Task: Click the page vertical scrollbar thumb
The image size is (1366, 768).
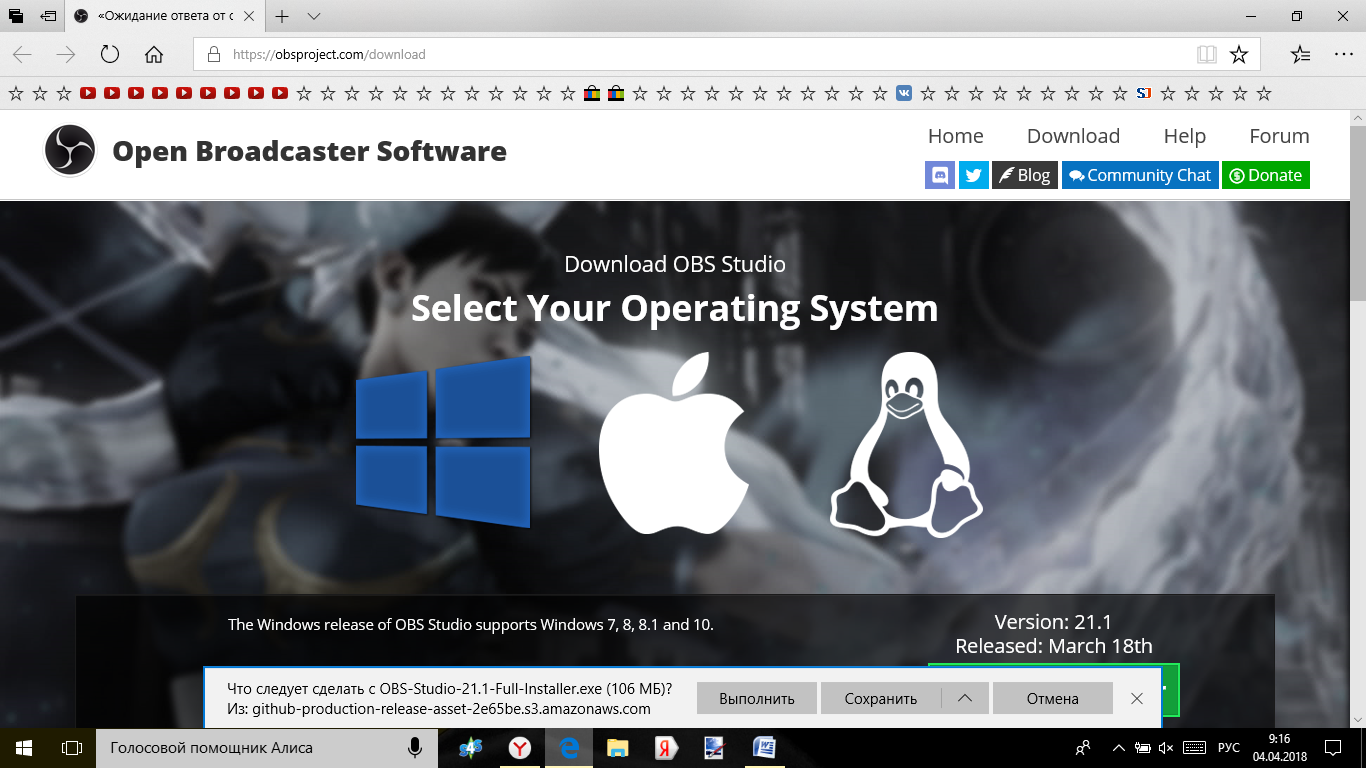Action: 1357,210
